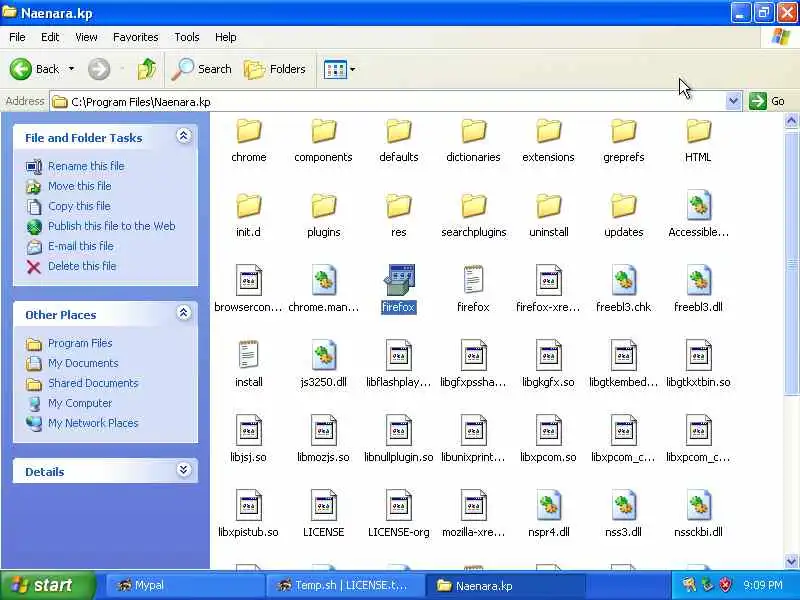The width and height of the screenshot is (800, 600).
Task: Click Move this file link
Action: pyautogui.click(x=80, y=186)
